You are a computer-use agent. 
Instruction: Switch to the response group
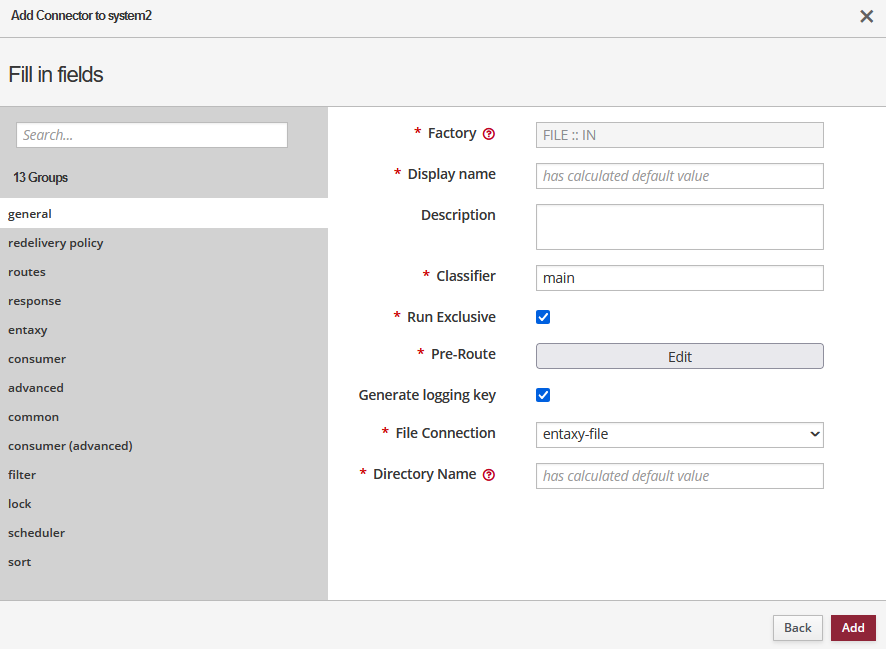35,301
